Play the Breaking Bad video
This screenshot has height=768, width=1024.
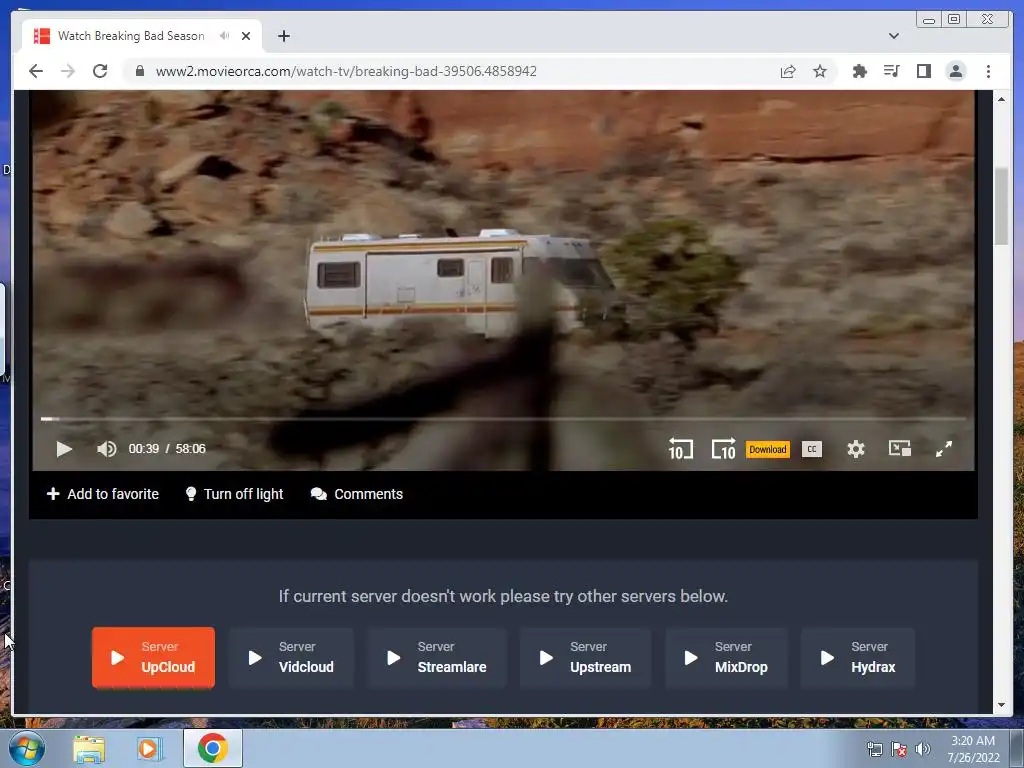[x=64, y=449]
